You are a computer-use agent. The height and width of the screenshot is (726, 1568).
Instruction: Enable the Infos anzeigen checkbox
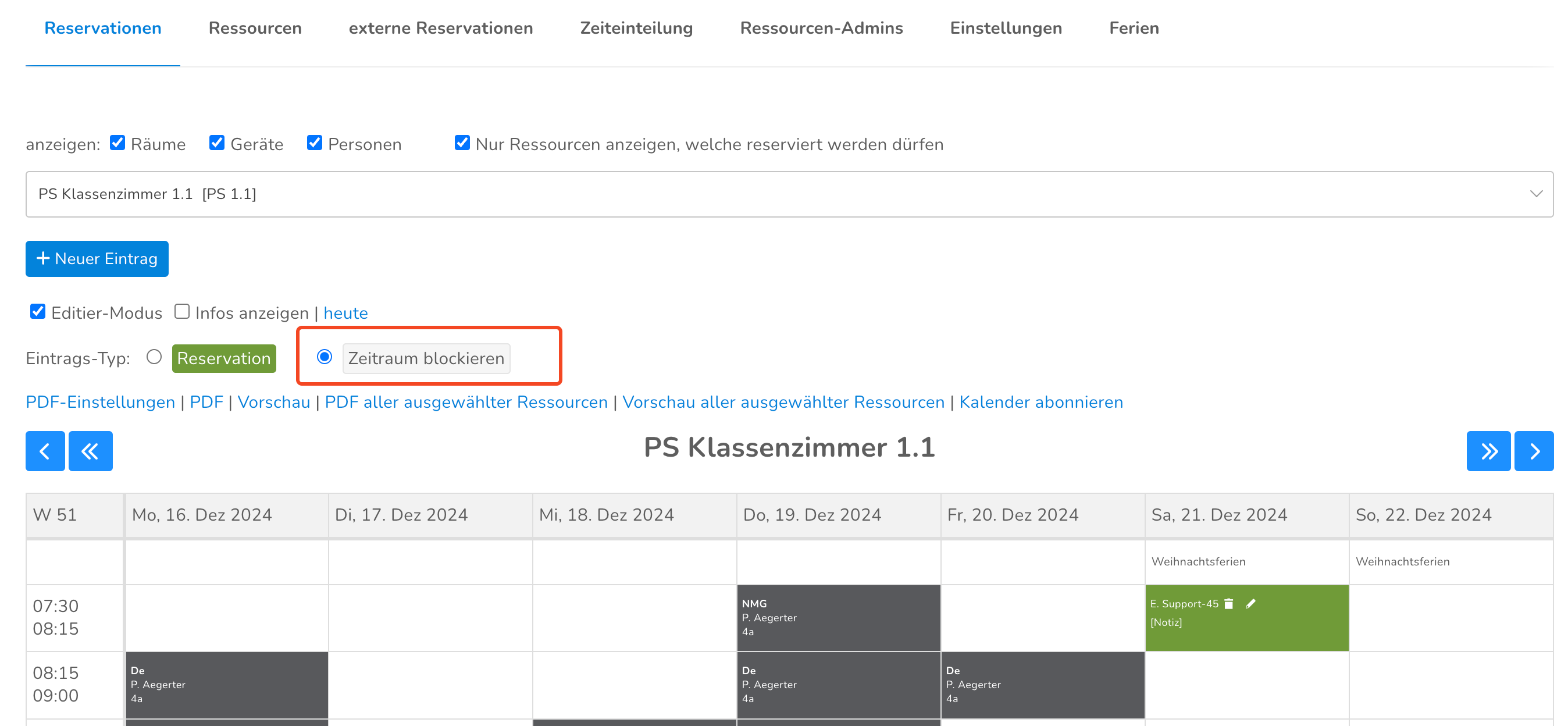coord(182,312)
